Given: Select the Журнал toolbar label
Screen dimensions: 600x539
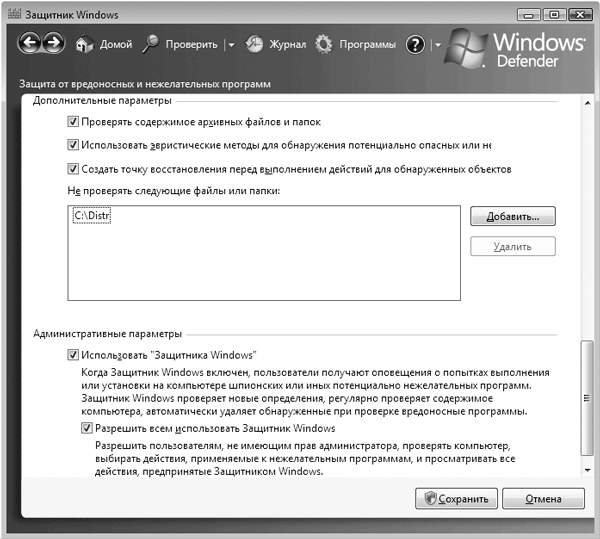Looking at the screenshot, I should pos(288,44).
